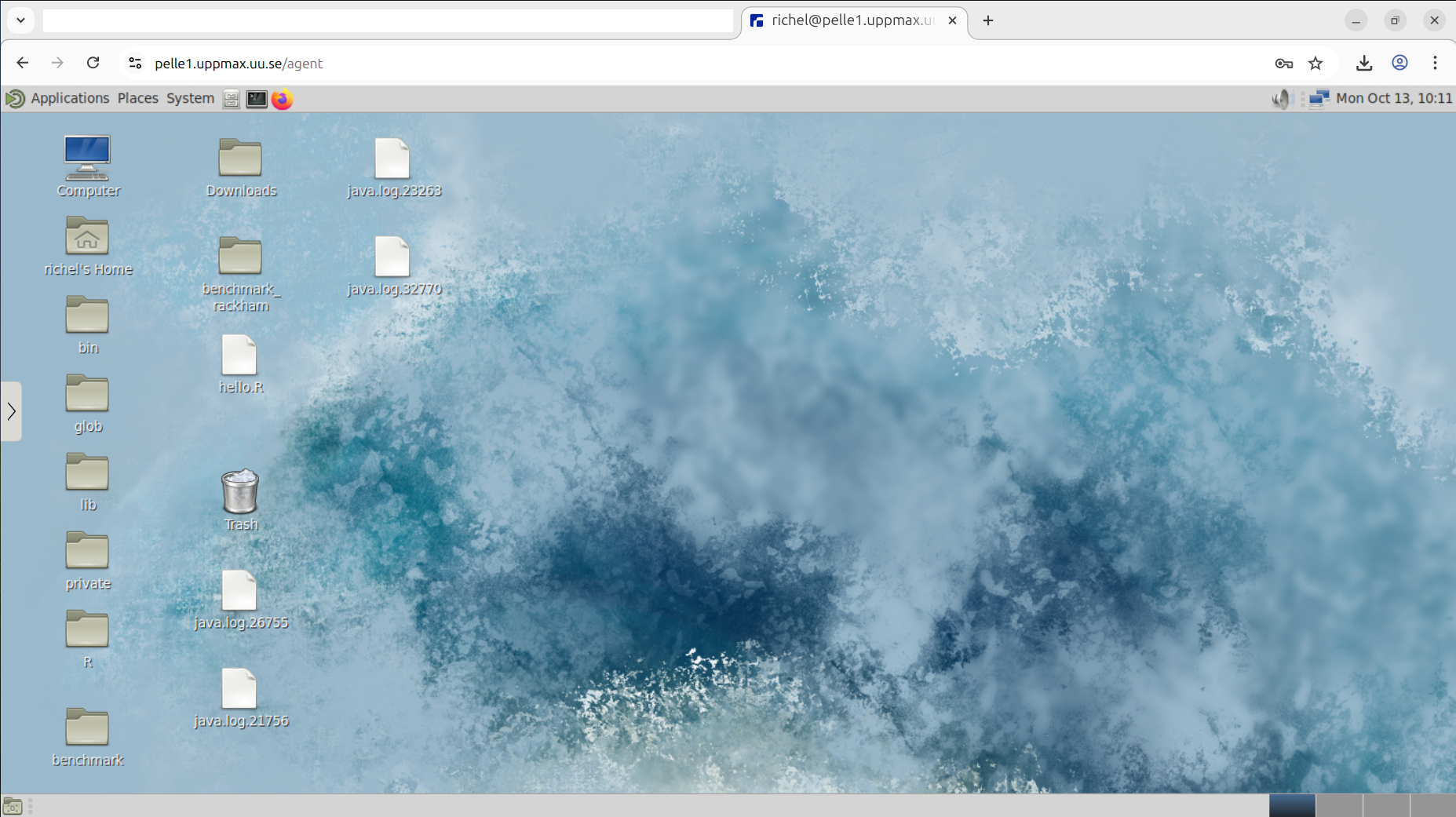This screenshot has height=817, width=1456.
Task: Open the file manager icon in the top panel
Action: point(231,99)
